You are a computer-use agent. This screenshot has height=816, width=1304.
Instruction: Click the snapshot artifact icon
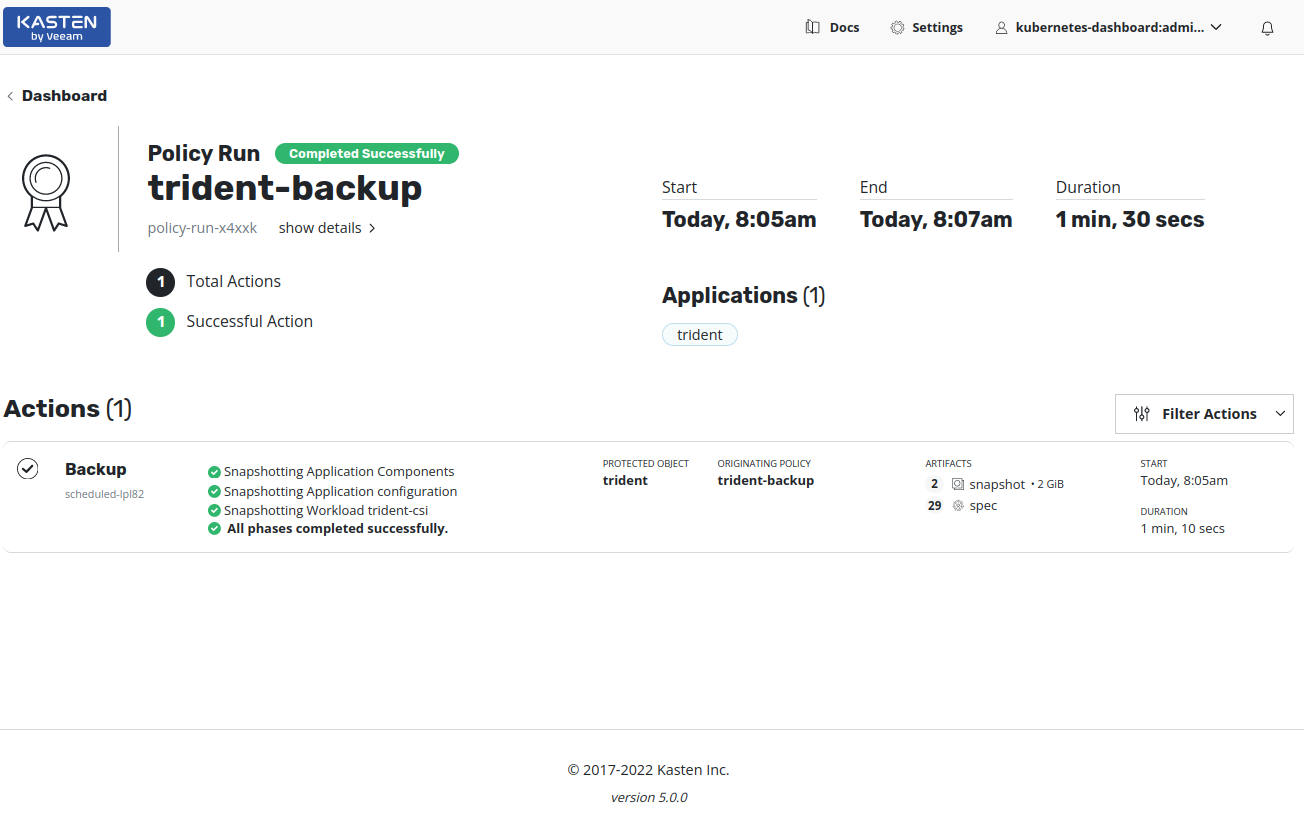coord(958,484)
